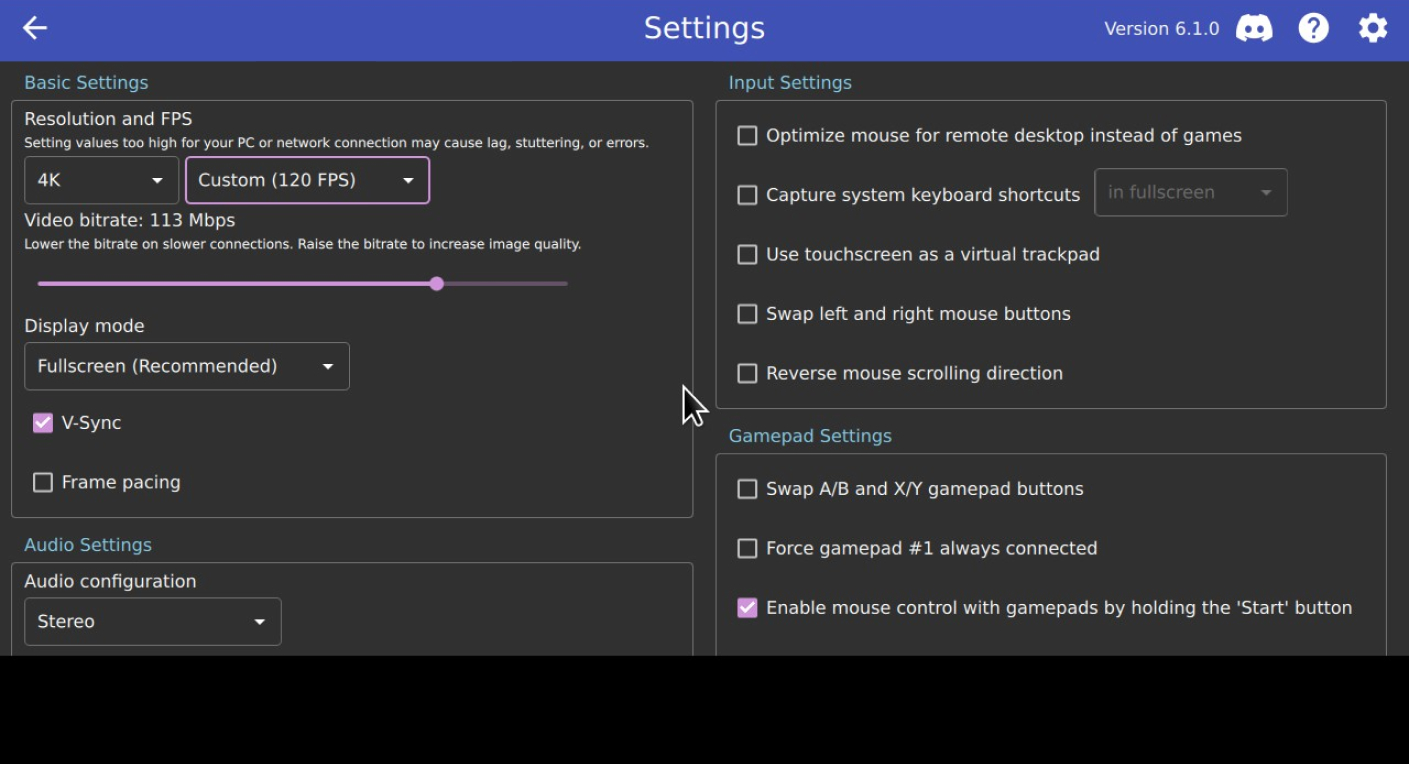Open the 'in fullscreen' dropdown

point(1190,192)
